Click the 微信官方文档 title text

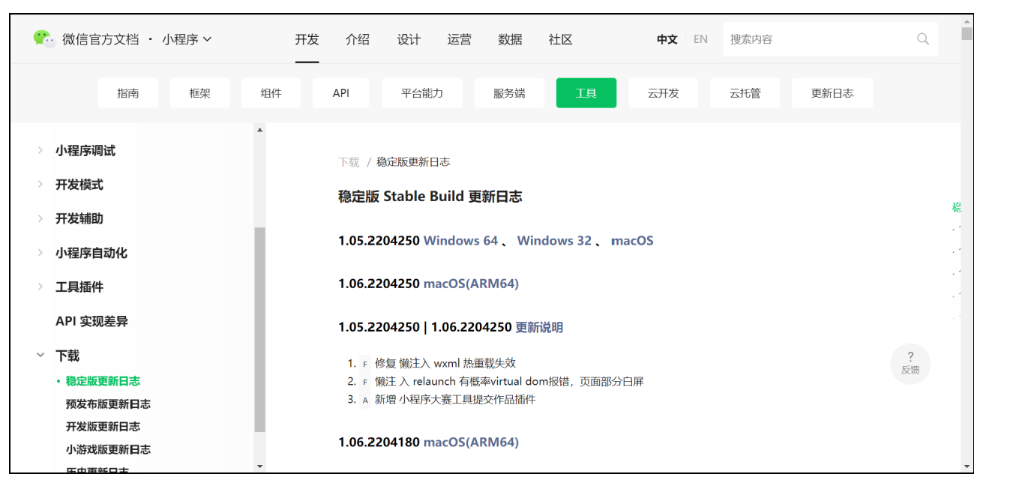coord(100,39)
